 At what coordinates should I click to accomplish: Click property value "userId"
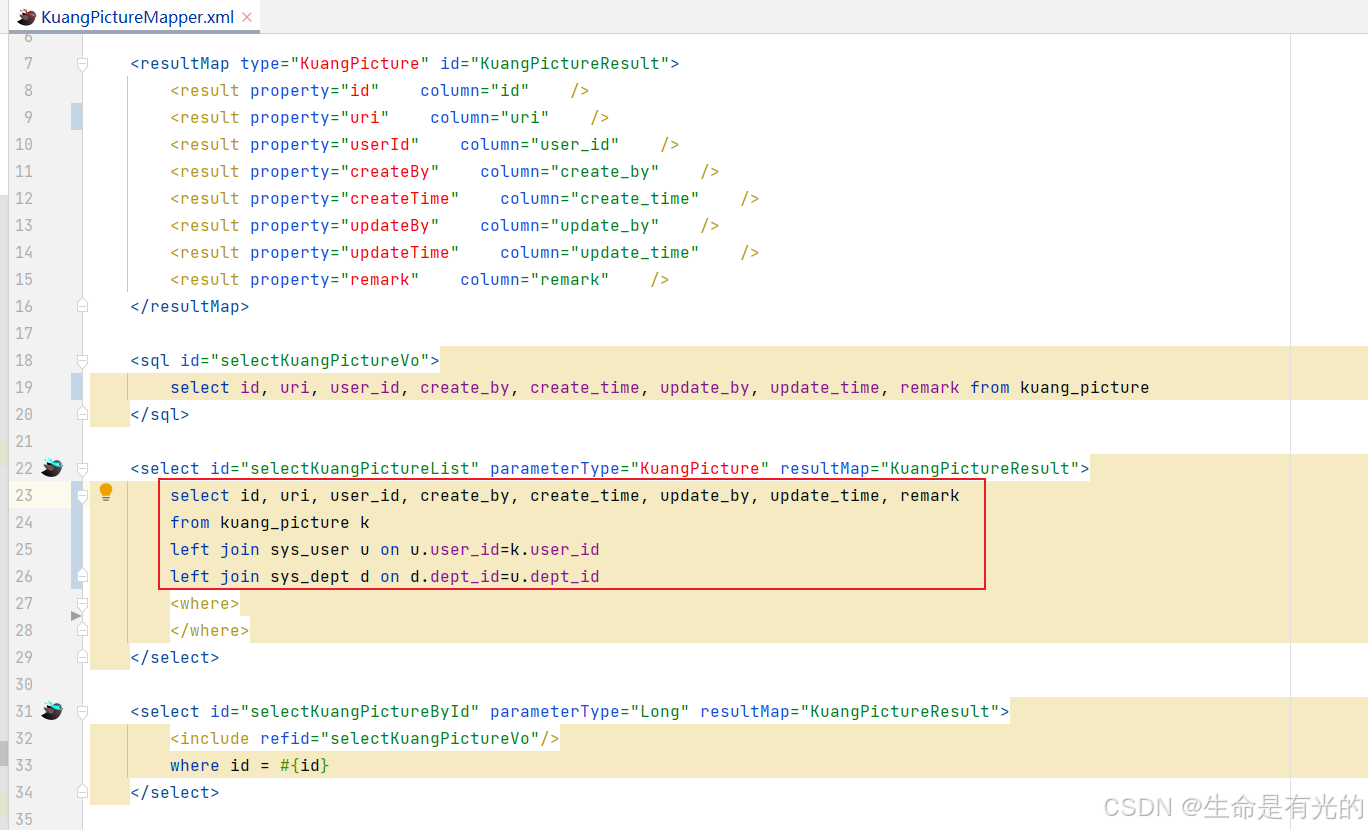[x=379, y=144]
